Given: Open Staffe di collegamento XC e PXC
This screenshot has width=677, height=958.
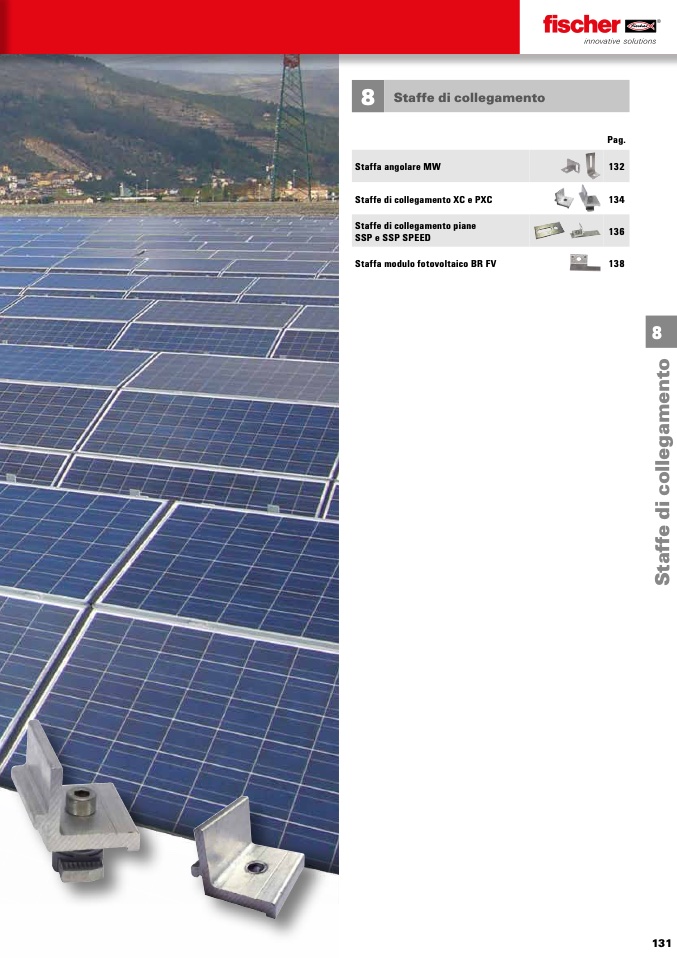Looking at the screenshot, I should coord(423,200).
